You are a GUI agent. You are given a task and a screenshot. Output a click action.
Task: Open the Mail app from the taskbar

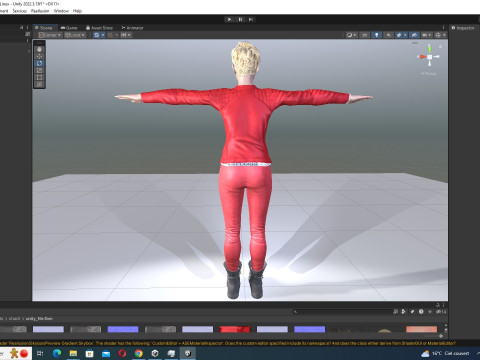click(106, 353)
